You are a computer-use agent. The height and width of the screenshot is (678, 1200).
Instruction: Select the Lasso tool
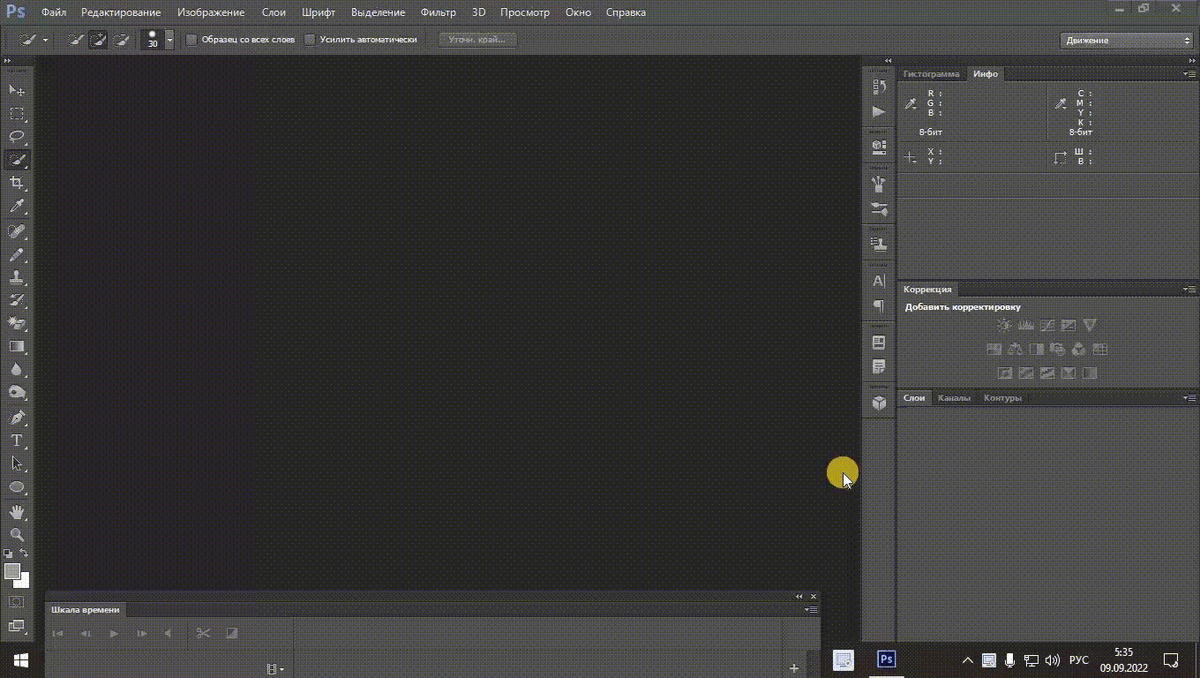[x=17, y=136]
